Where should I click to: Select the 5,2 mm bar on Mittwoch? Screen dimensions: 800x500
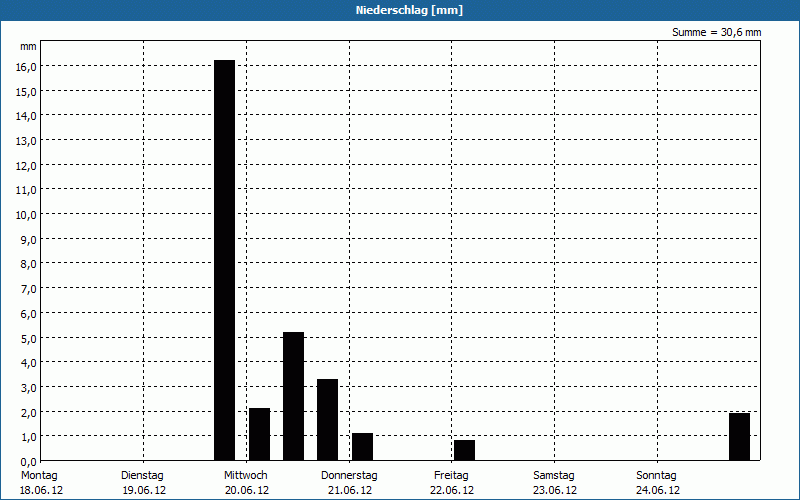point(293,396)
